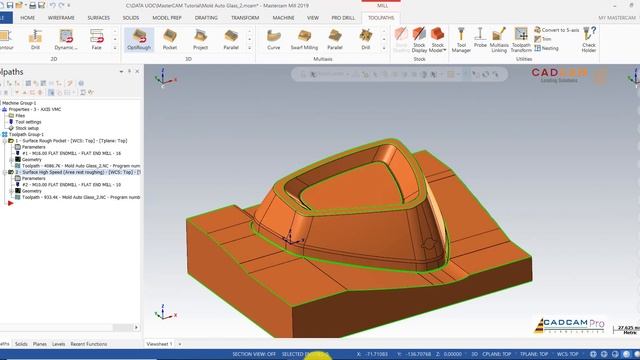The height and width of the screenshot is (360, 640).
Task: Open Toolpath Transform
Action: (521, 40)
